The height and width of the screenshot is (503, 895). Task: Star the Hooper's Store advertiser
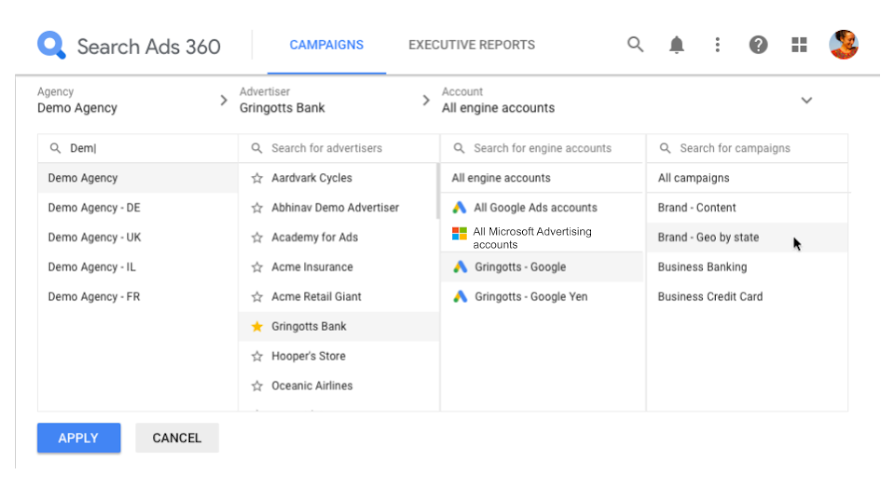pyautogui.click(x=257, y=356)
